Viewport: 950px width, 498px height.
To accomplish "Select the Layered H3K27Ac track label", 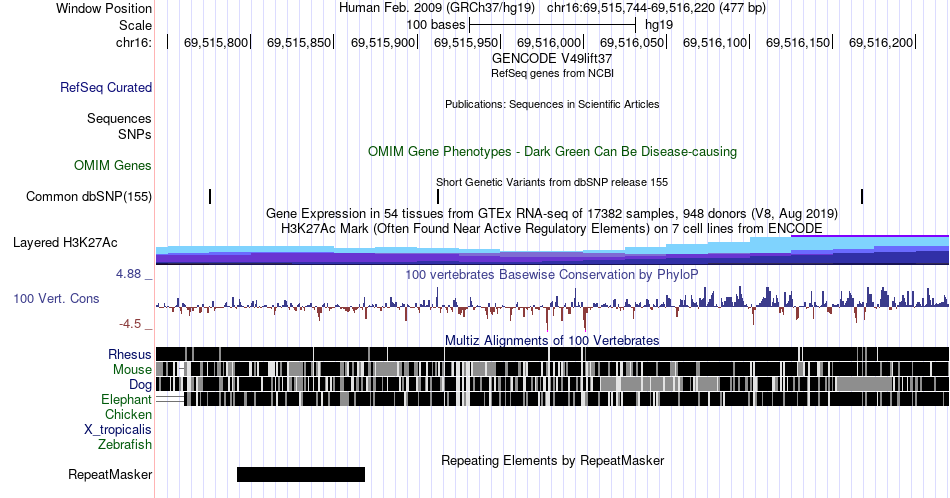I will click(x=65, y=242).
